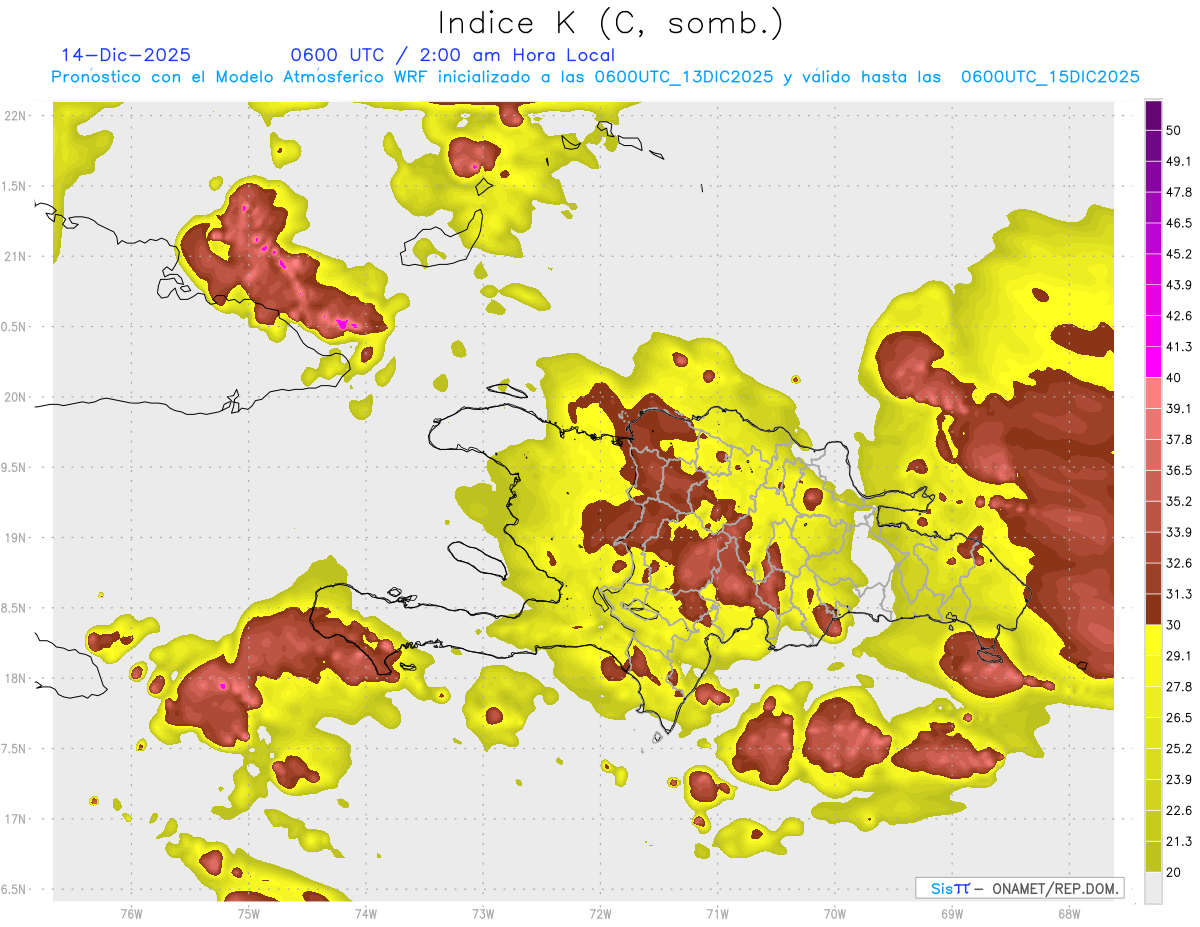This screenshot has height=927, width=1200.
Task: Click the '76W' longitude label
Action: [x=131, y=913]
